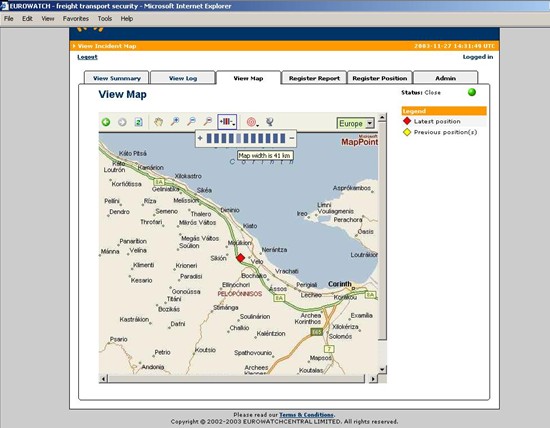Click the map vertical scrollbar down arrow

click(x=382, y=369)
